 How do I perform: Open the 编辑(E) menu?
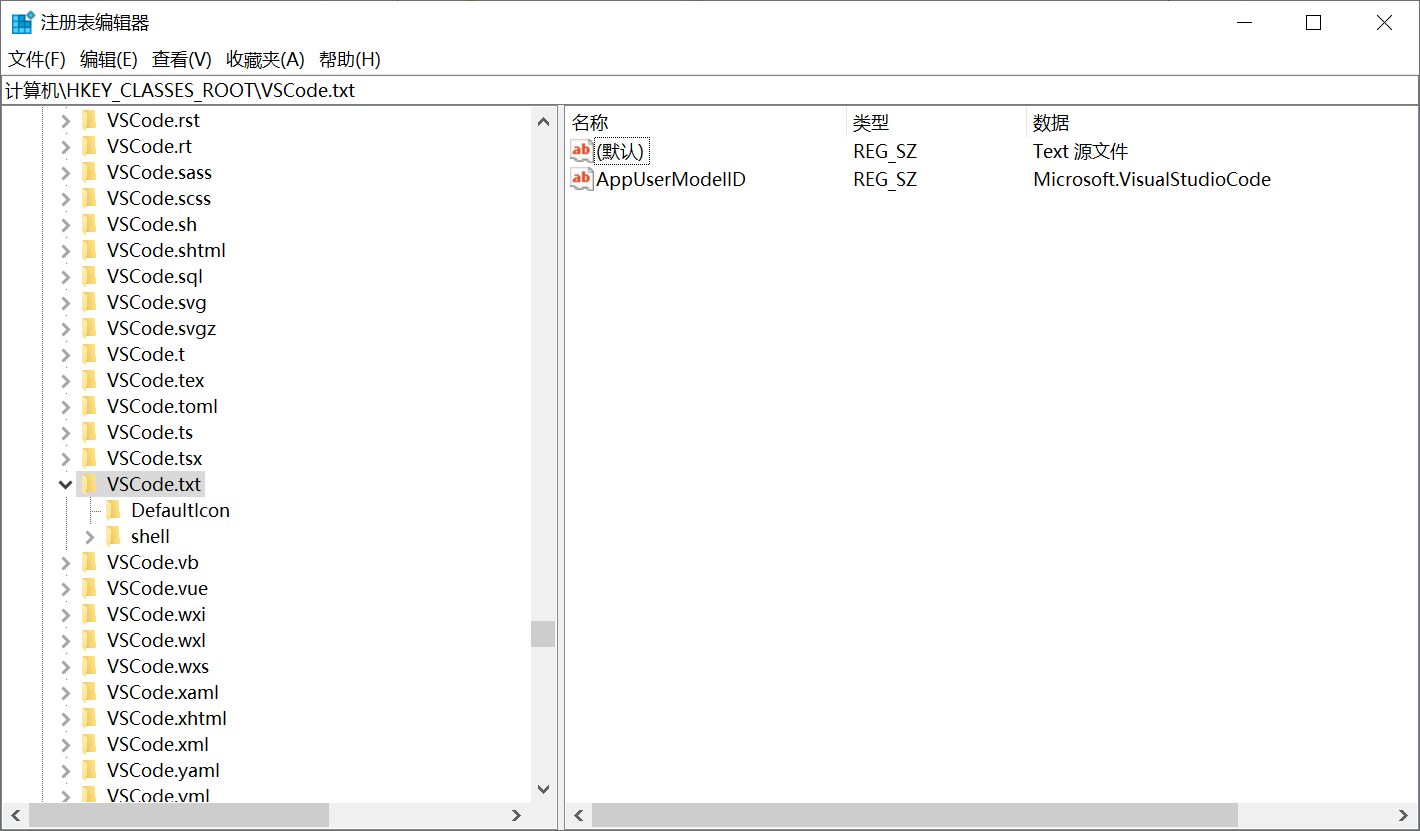click(109, 59)
